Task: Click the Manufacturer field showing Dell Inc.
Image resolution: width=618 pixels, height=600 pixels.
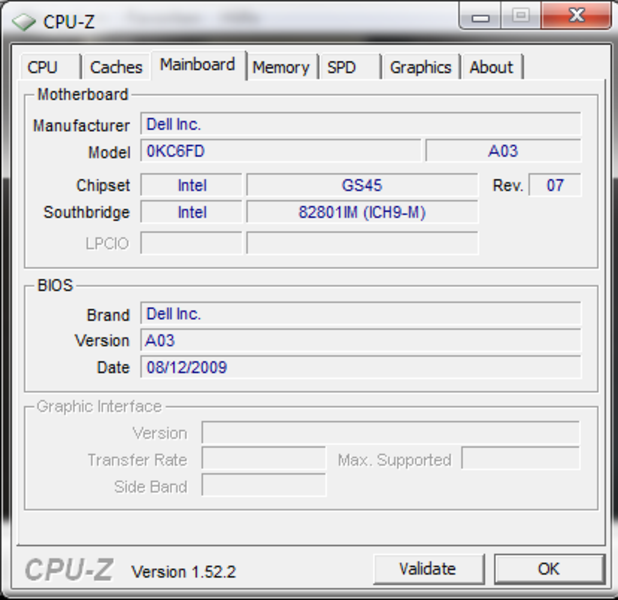Action: point(360,124)
